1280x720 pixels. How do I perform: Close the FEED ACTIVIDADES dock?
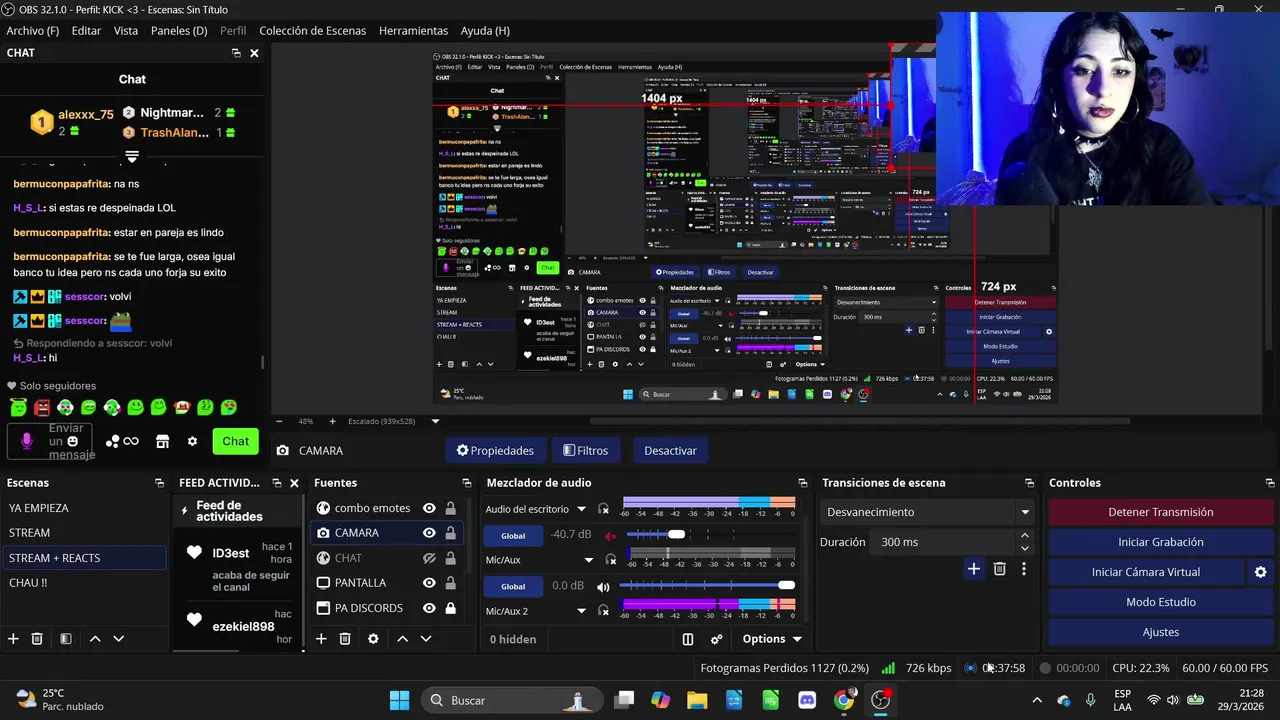294,483
